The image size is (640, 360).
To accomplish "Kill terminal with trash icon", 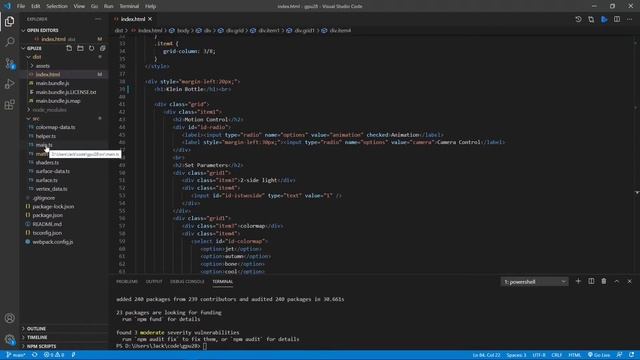I will (604, 281).
